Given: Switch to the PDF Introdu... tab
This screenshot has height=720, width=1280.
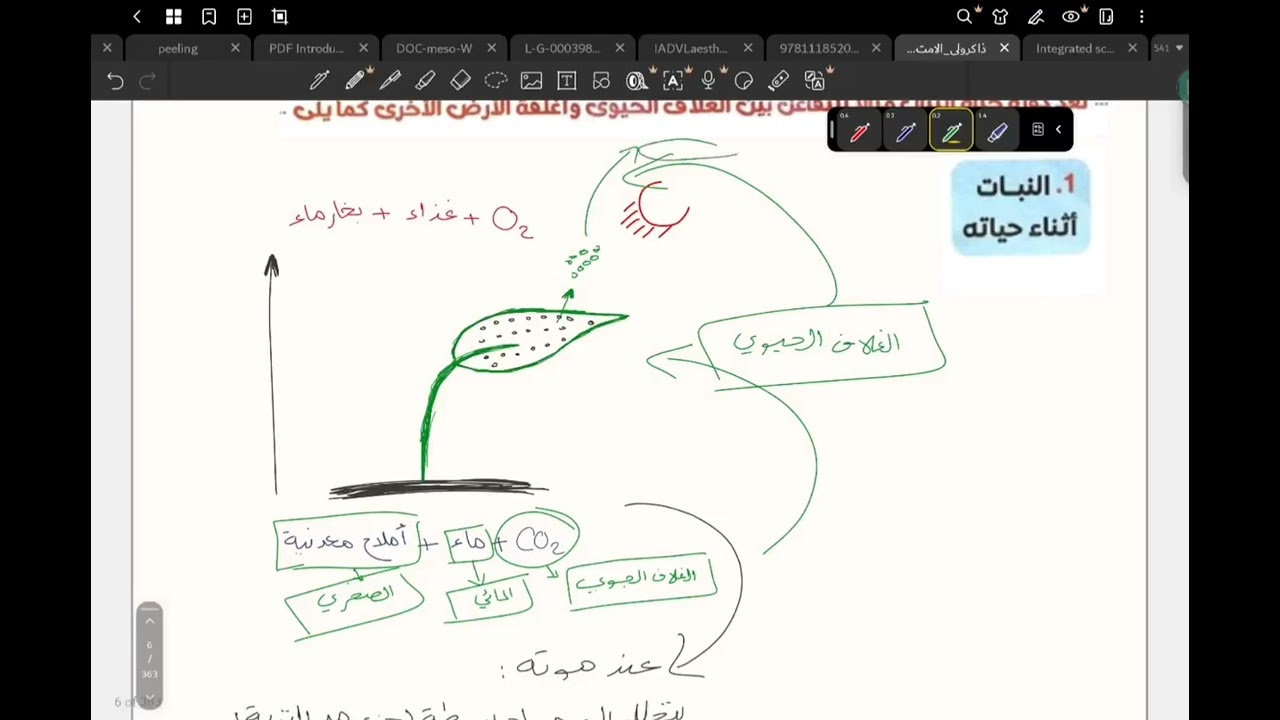Looking at the screenshot, I should [x=306, y=48].
